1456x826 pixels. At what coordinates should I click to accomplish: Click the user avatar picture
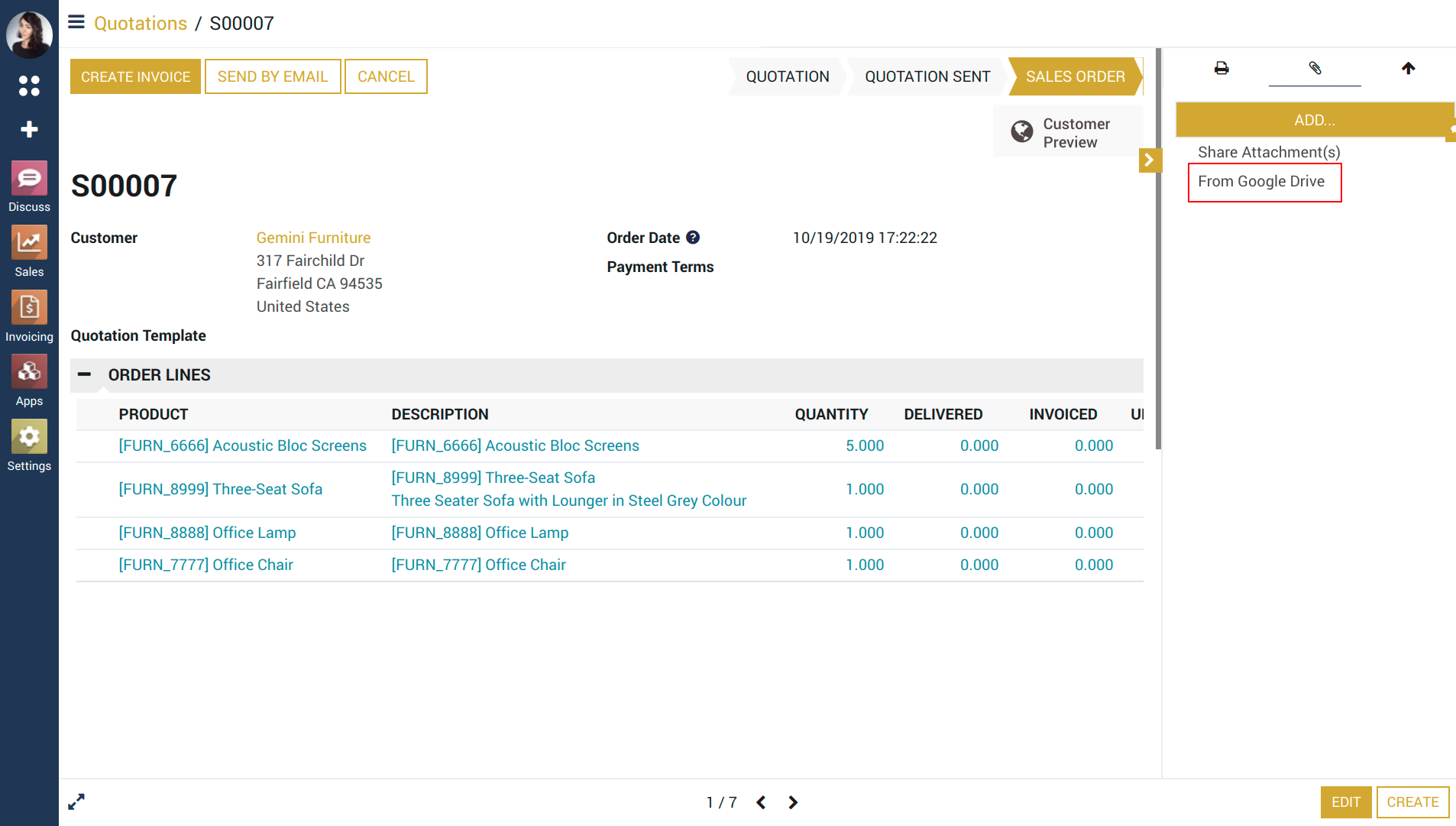pos(29,34)
